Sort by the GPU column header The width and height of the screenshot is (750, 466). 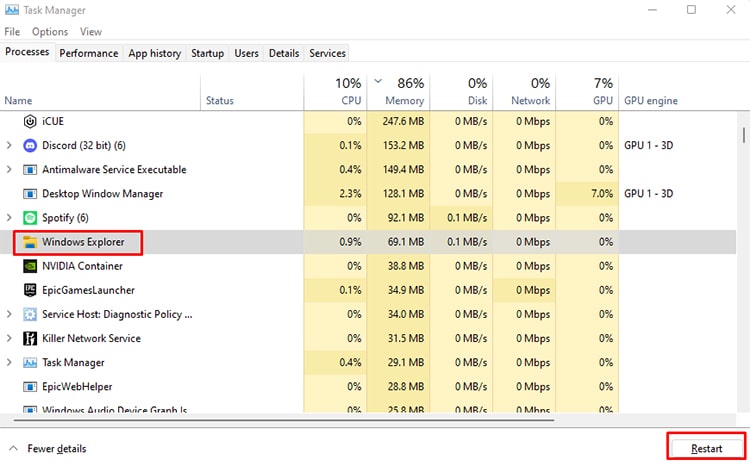[603, 100]
